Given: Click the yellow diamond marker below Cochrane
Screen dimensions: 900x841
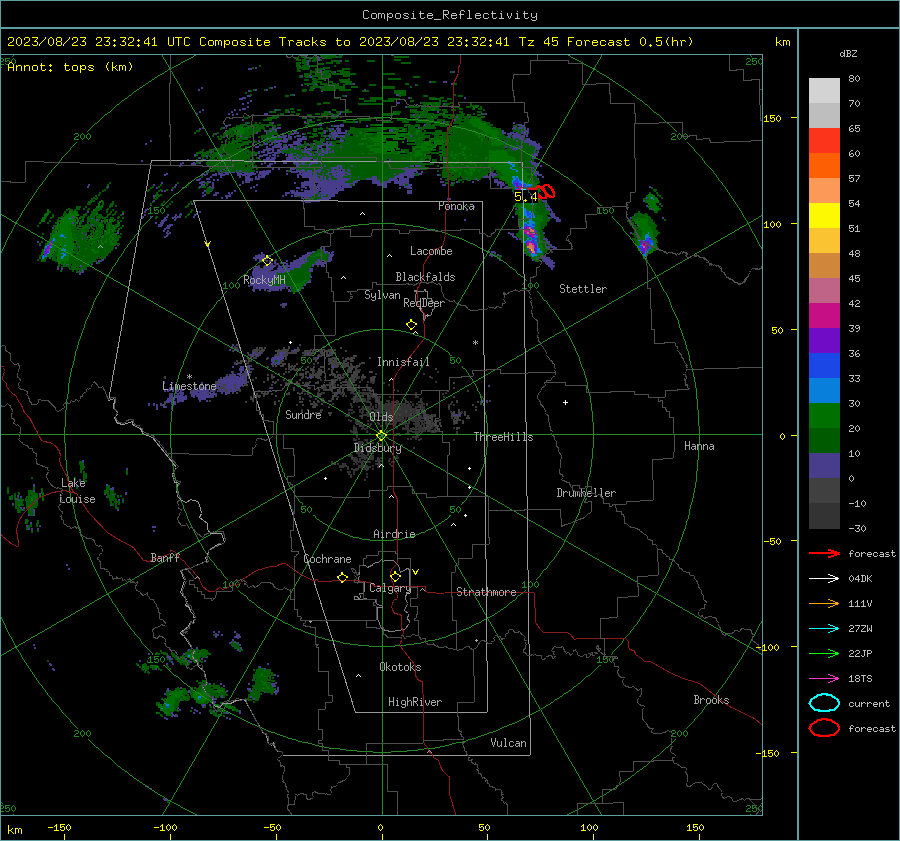Looking at the screenshot, I should (342, 577).
